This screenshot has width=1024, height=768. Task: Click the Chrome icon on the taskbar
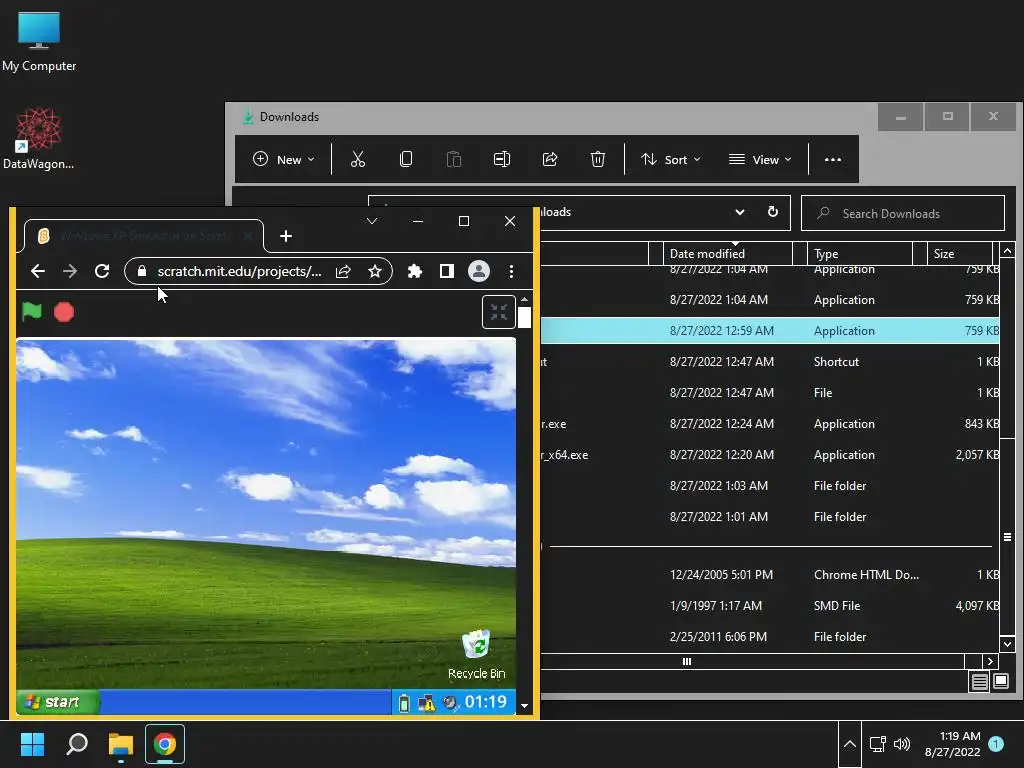165,744
